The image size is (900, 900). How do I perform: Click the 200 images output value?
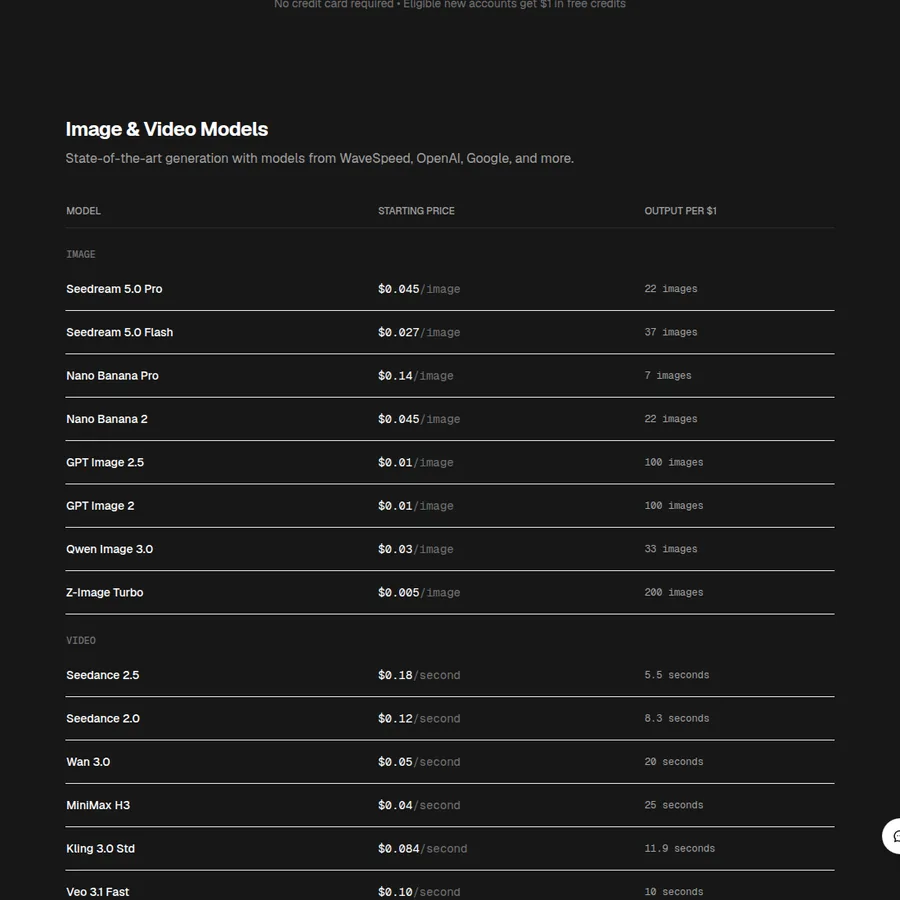pos(674,592)
